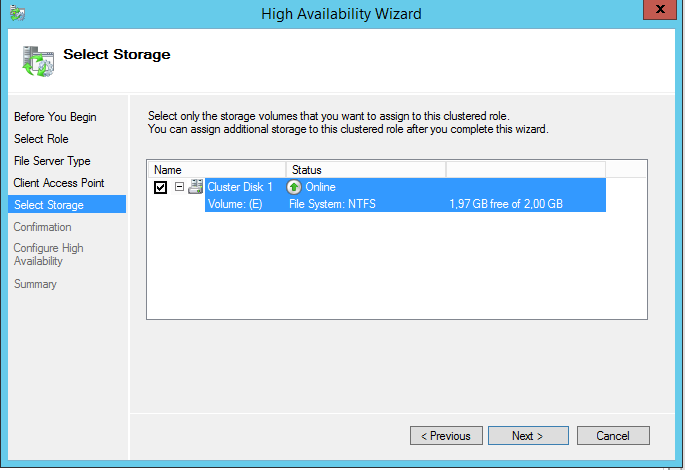Jump to the File Server Type step
Screen dimensions: 685x470
pyautogui.click(x=52, y=161)
